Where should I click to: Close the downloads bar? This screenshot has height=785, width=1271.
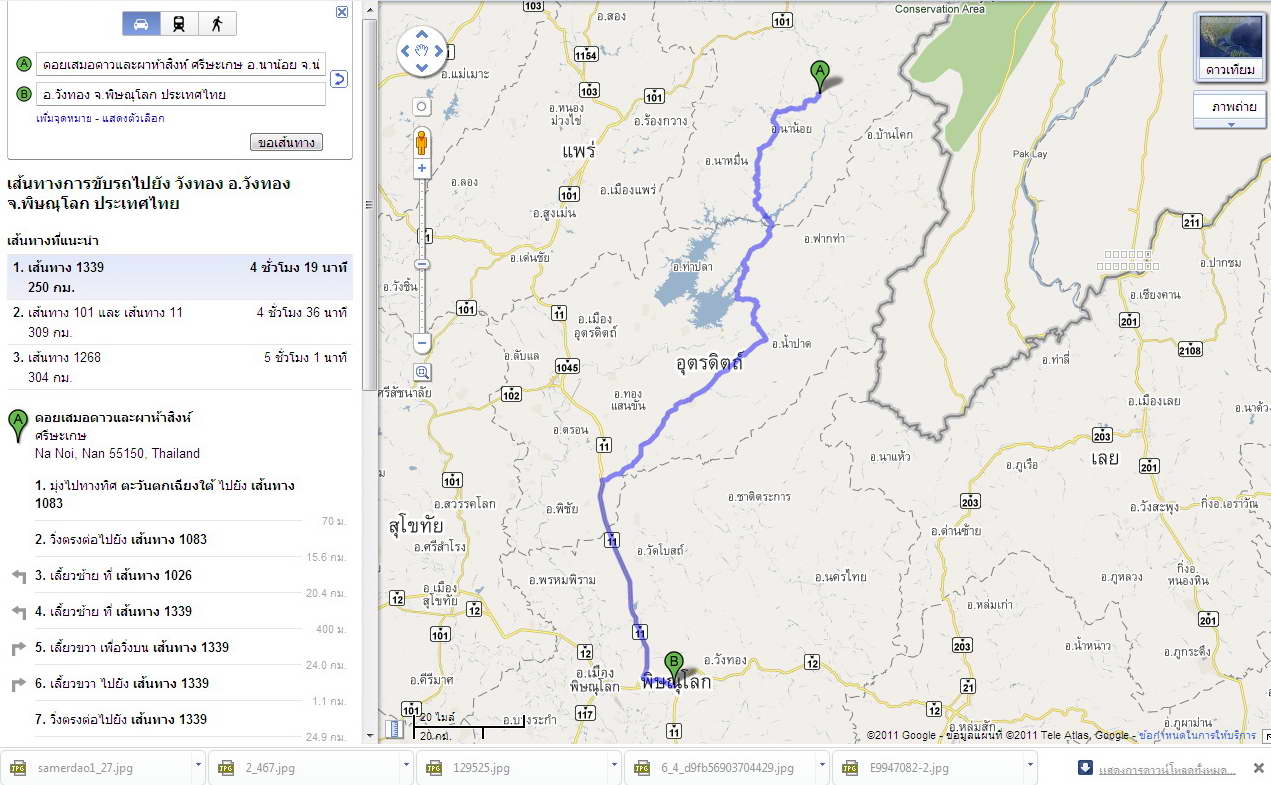pyautogui.click(x=1259, y=768)
